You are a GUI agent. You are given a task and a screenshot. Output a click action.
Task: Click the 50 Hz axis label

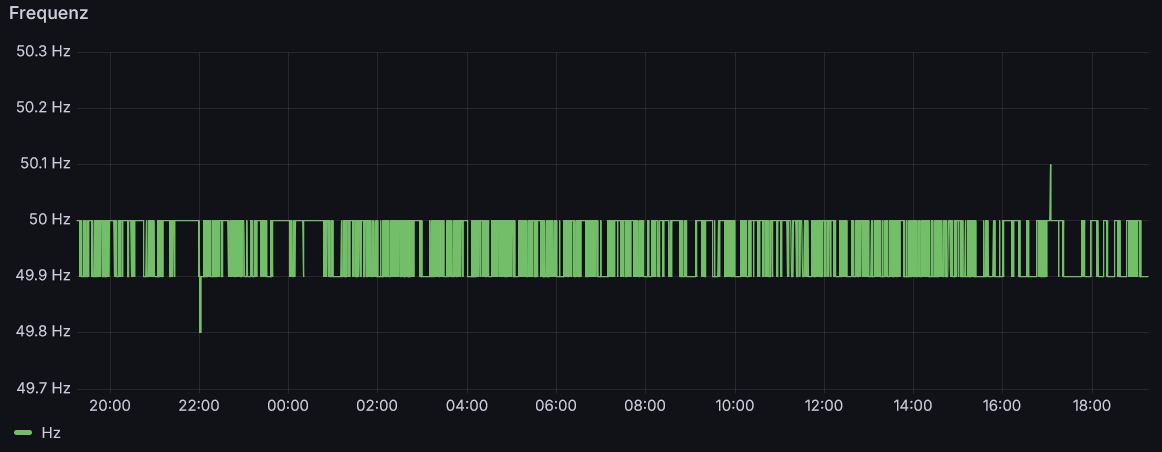tap(50, 219)
